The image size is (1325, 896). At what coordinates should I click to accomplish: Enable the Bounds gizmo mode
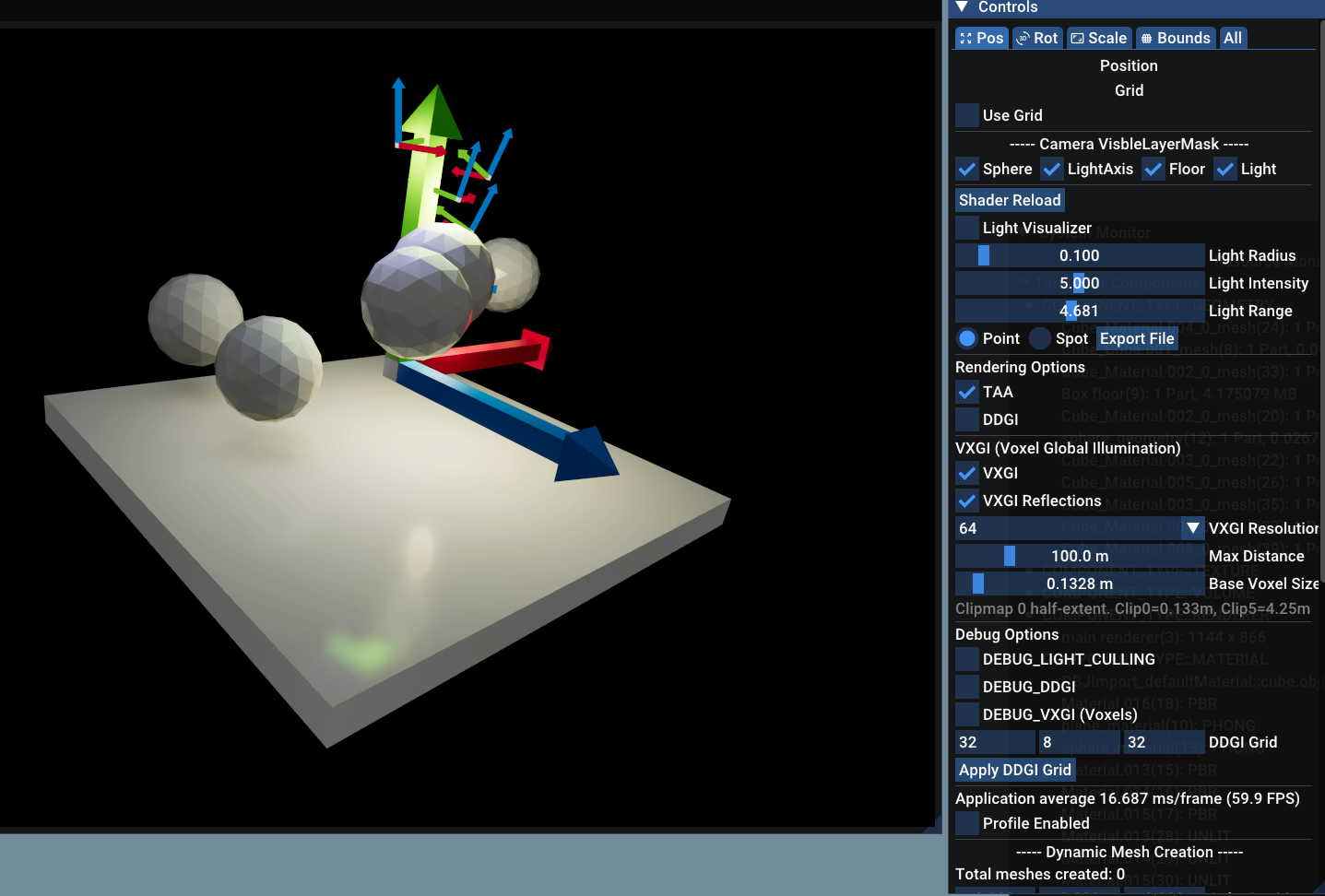[1175, 38]
